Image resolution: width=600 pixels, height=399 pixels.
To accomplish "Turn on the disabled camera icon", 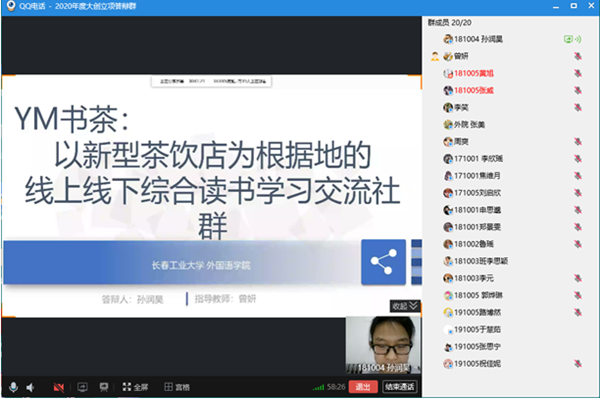I will [59, 388].
